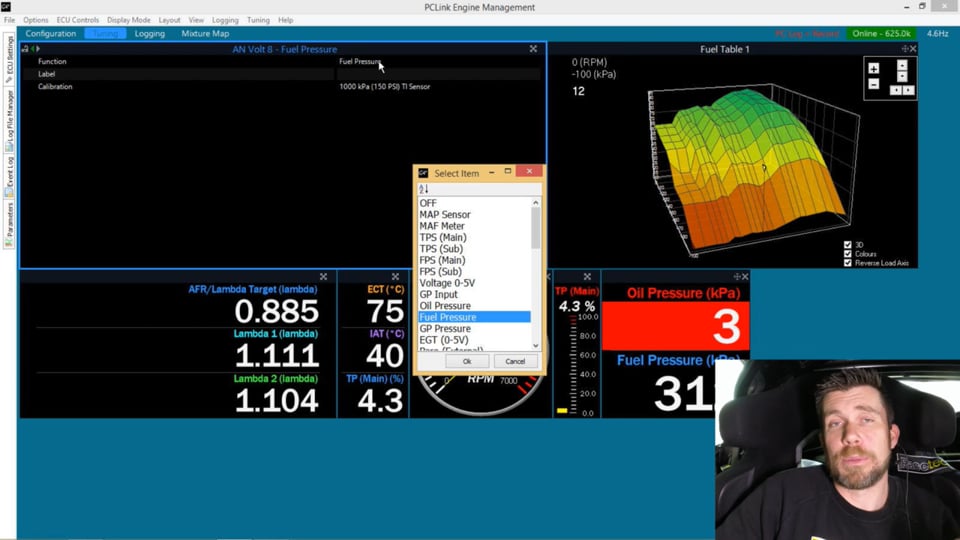The height and width of the screenshot is (540, 960).
Task: Close the Lambda readouts panel
Action: (323, 277)
